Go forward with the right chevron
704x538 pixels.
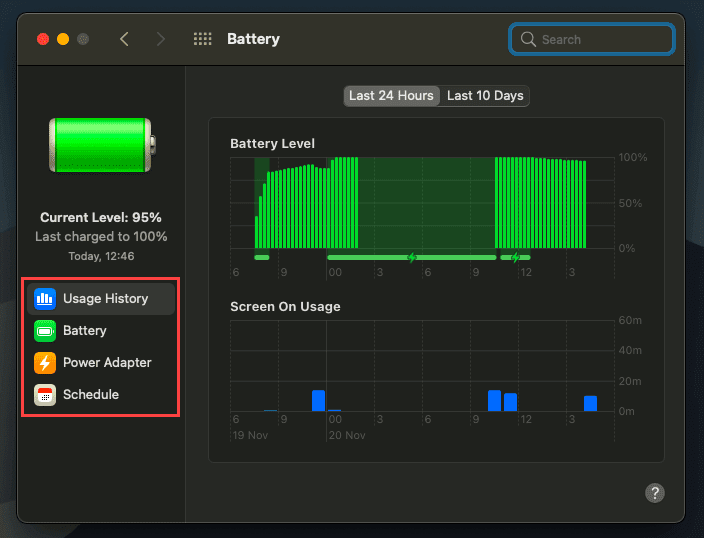[x=160, y=39]
